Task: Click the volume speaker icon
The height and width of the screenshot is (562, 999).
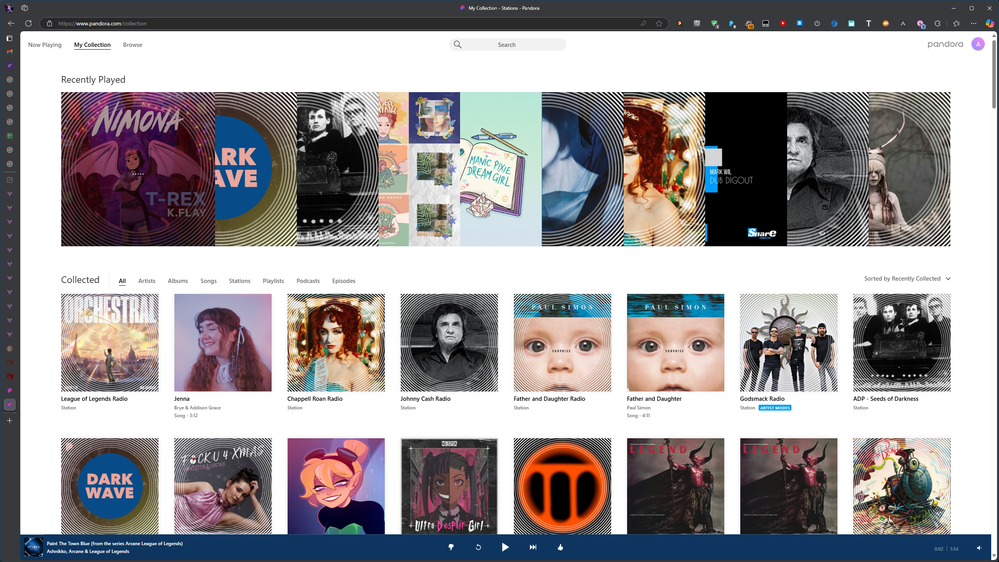Action: click(981, 548)
